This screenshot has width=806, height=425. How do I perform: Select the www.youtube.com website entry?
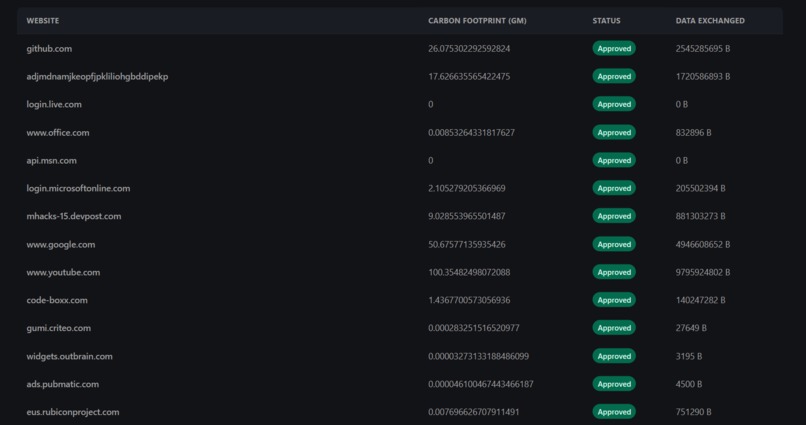(63, 272)
